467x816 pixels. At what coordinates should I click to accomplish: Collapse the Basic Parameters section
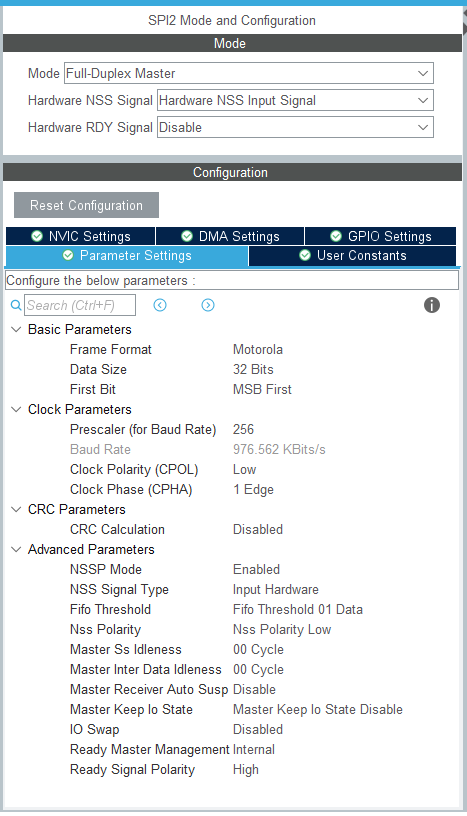click(16, 329)
